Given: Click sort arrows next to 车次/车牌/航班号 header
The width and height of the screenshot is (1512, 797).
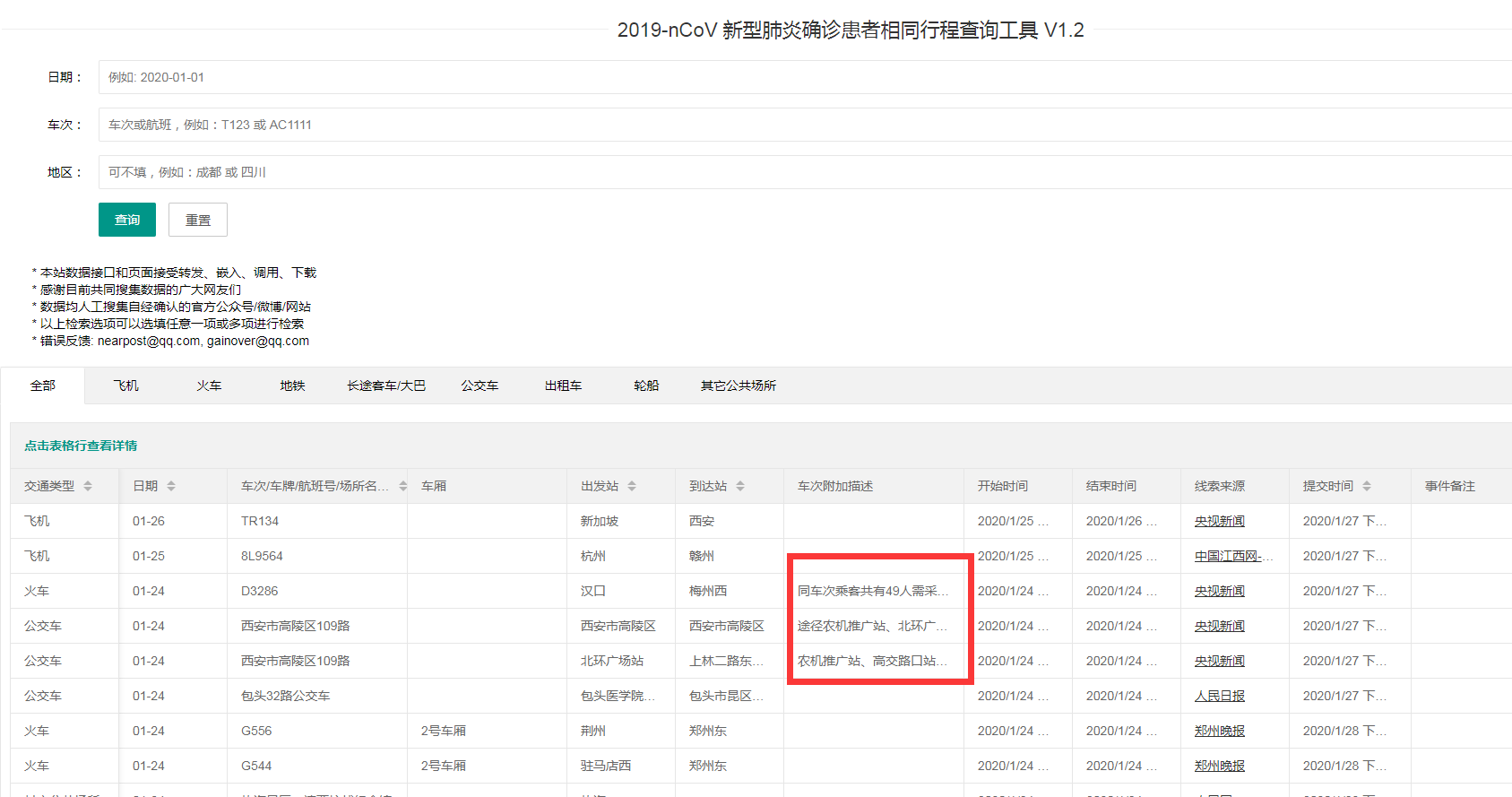Looking at the screenshot, I should 403,486.
